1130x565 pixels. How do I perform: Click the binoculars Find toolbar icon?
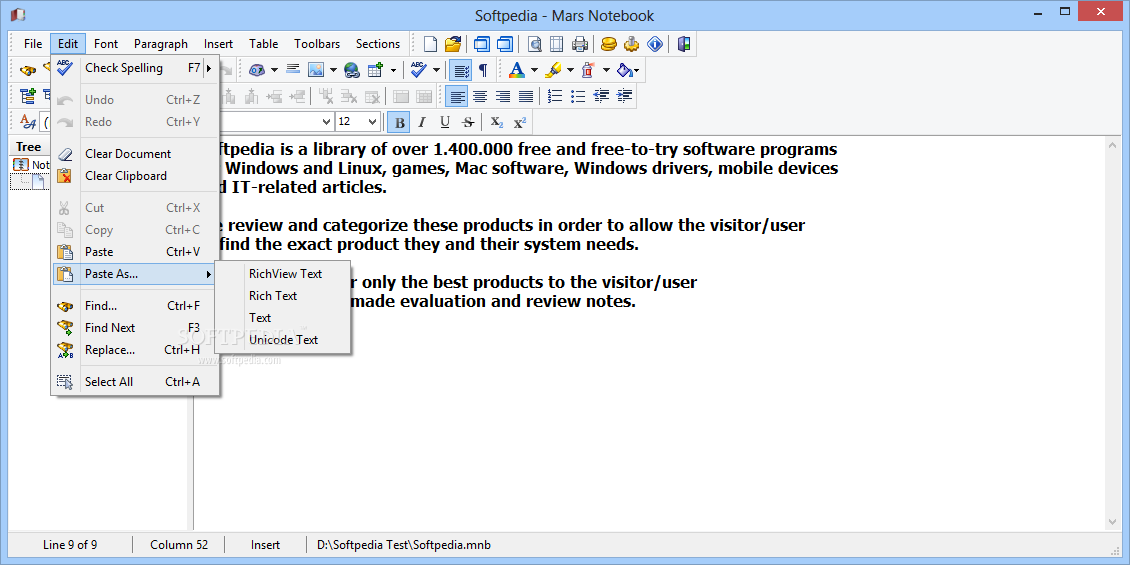[28, 70]
